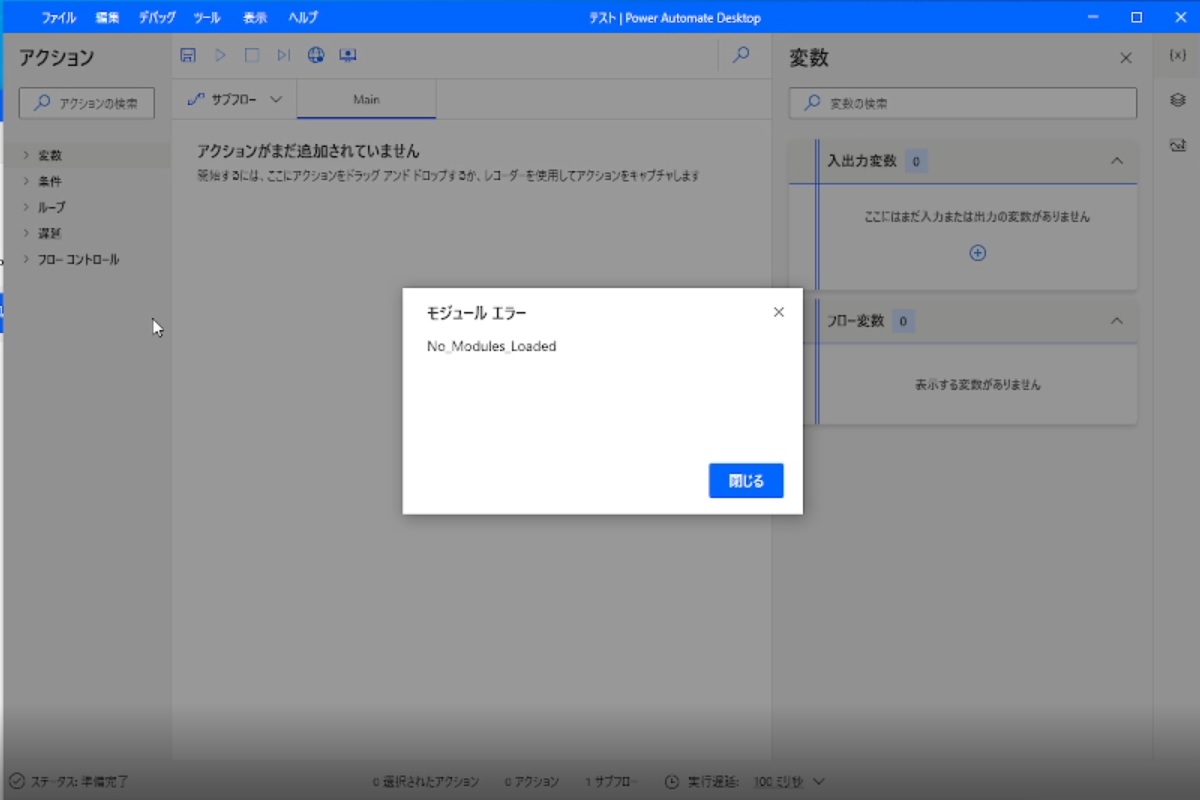Click the add input/output variable plus button

pos(977,252)
